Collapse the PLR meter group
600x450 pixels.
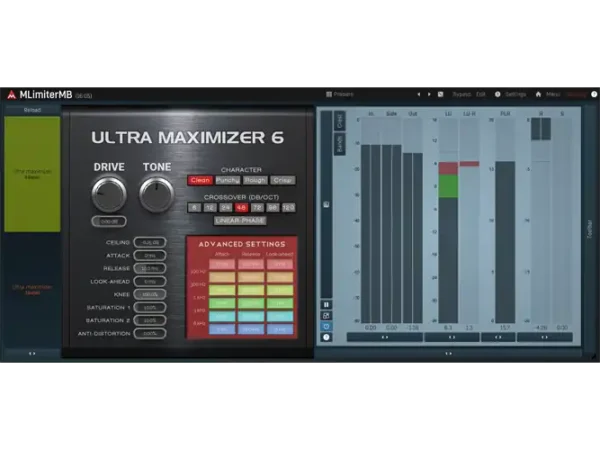(498, 337)
